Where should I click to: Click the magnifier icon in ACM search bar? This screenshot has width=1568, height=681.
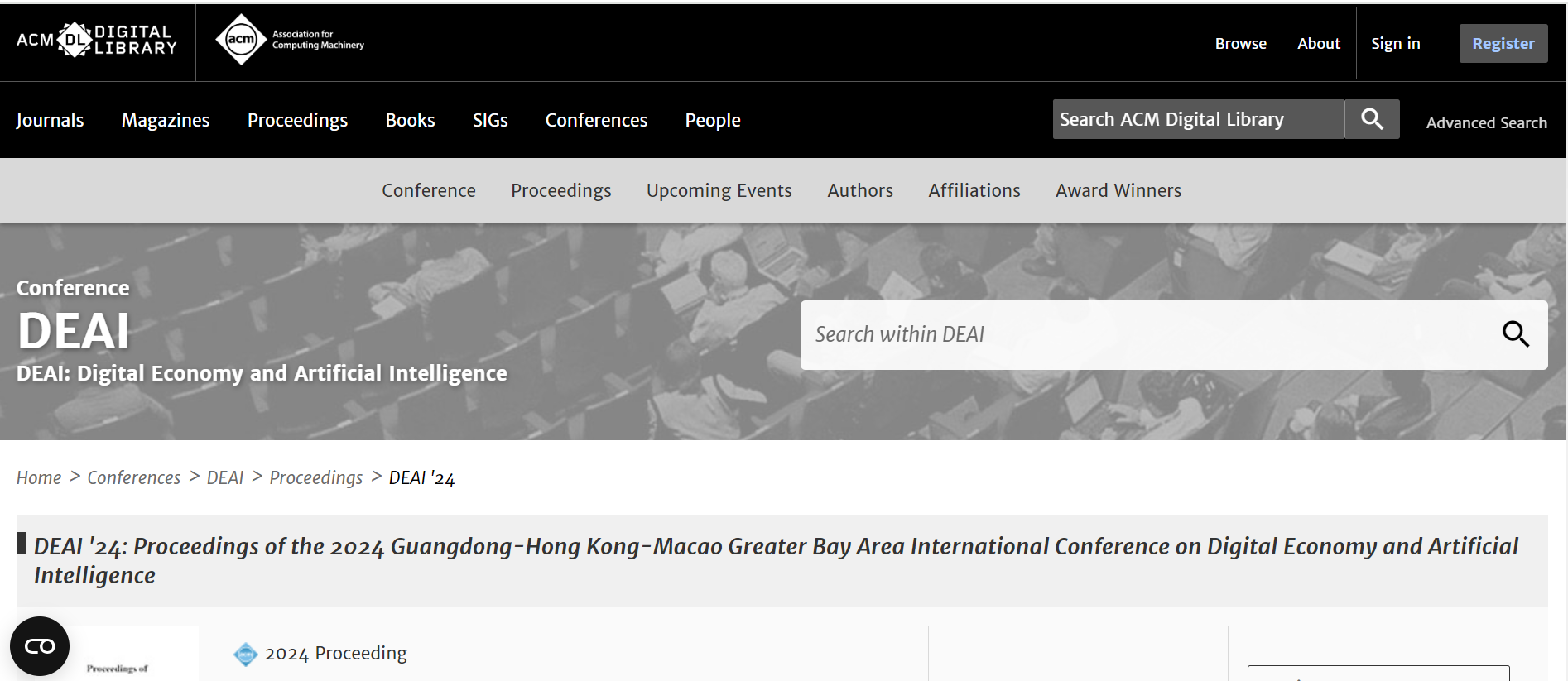click(x=1372, y=119)
